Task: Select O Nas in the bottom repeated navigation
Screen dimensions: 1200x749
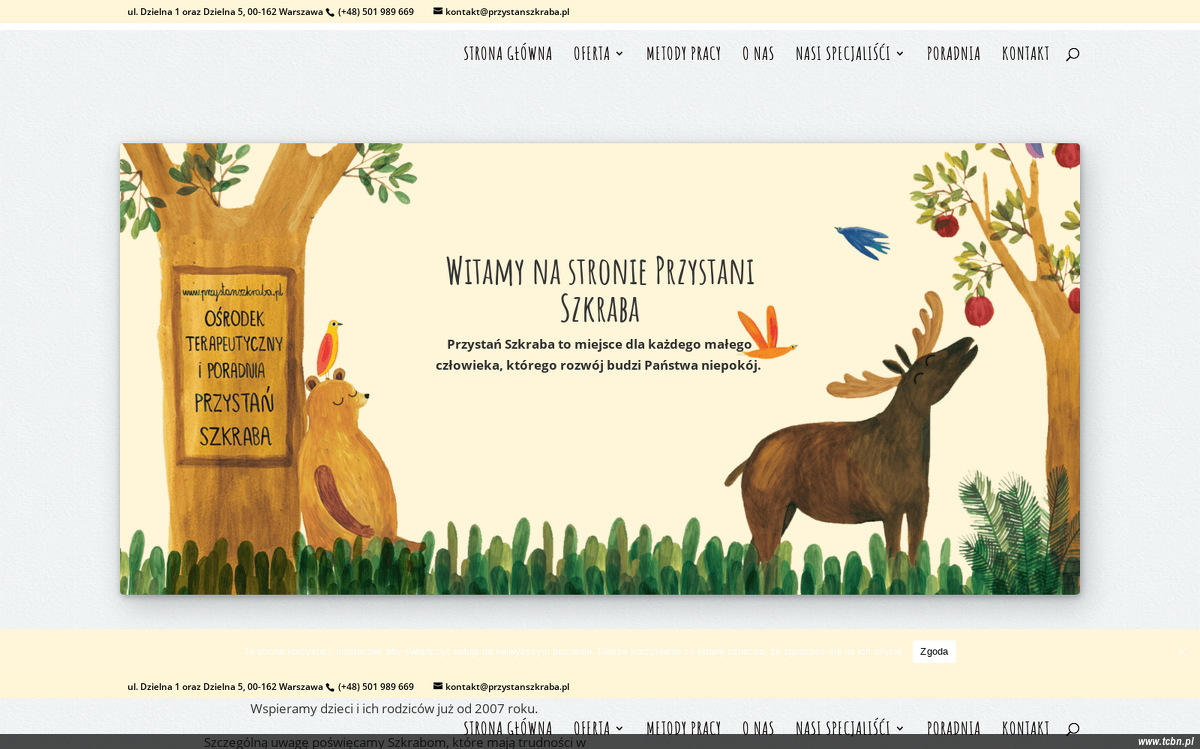Action: (758, 728)
